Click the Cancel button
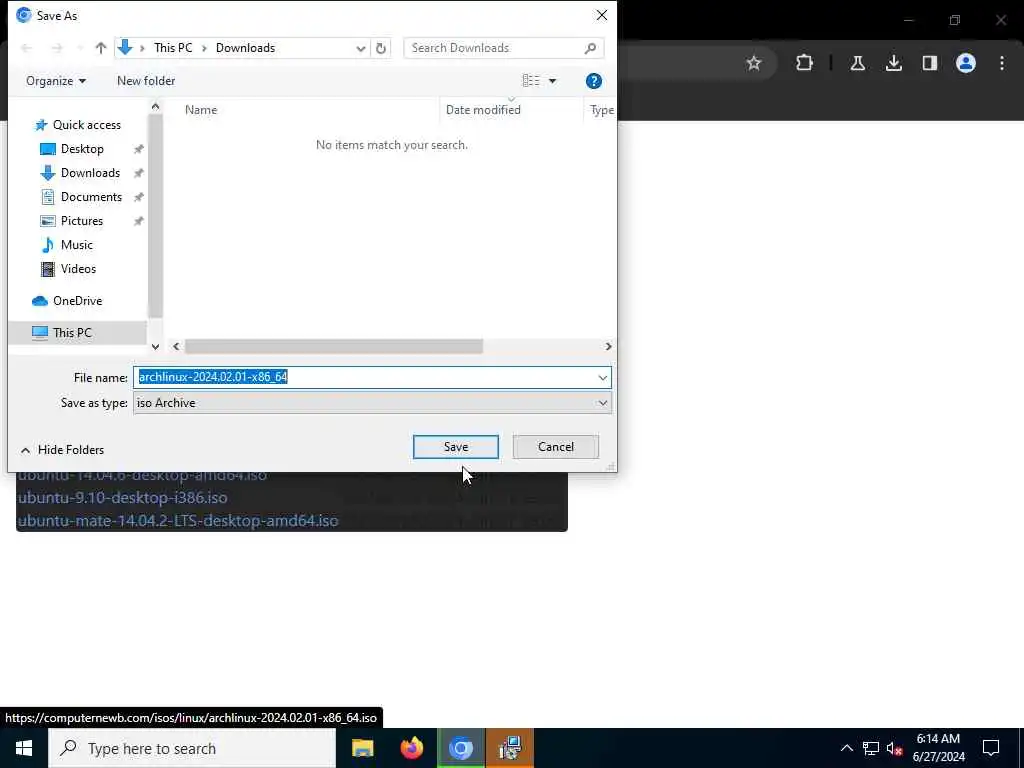Image resolution: width=1024 pixels, height=768 pixels. pos(556,447)
